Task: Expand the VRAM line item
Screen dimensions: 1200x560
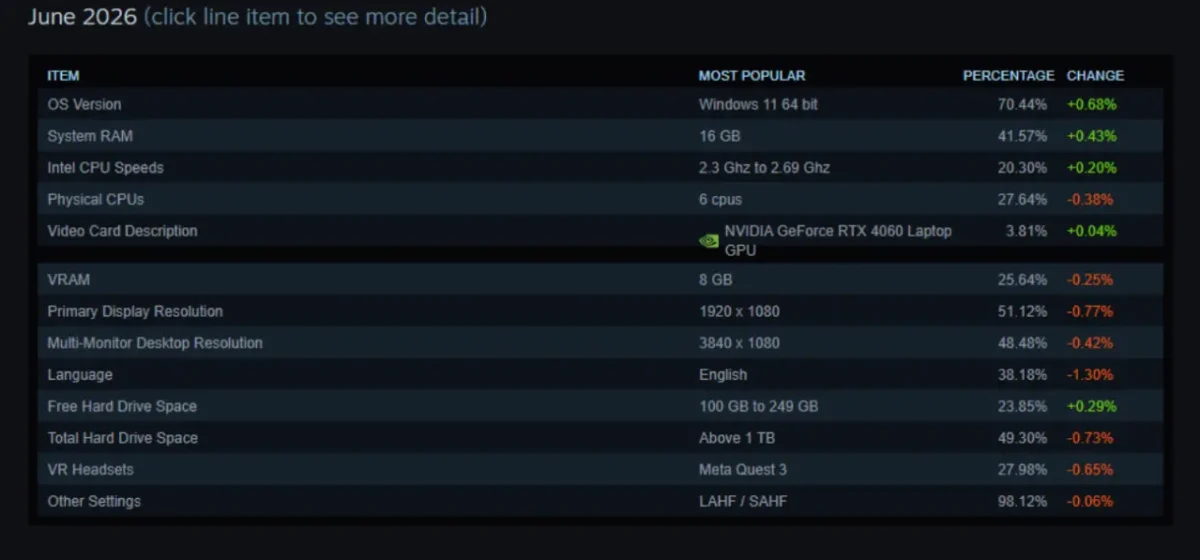Action: (600, 279)
